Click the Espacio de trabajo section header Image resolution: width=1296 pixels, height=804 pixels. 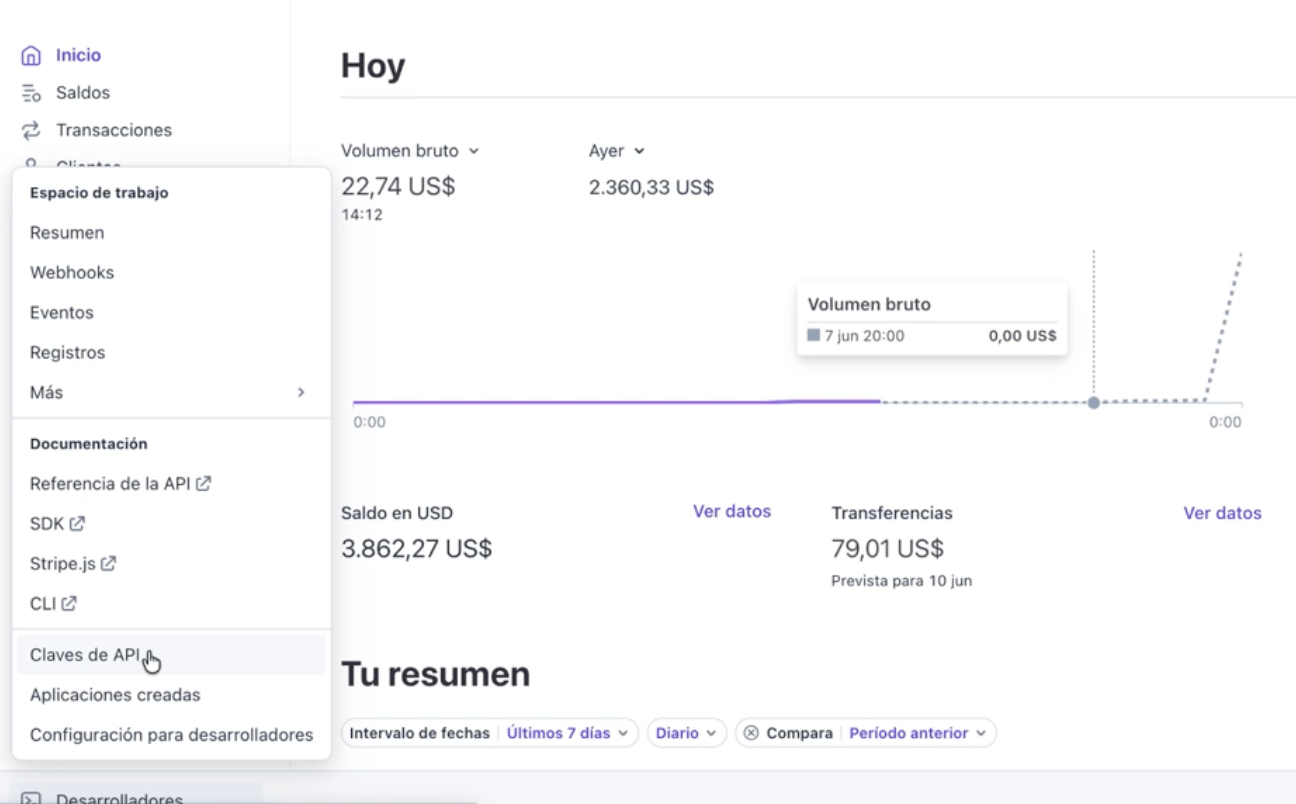(99, 193)
